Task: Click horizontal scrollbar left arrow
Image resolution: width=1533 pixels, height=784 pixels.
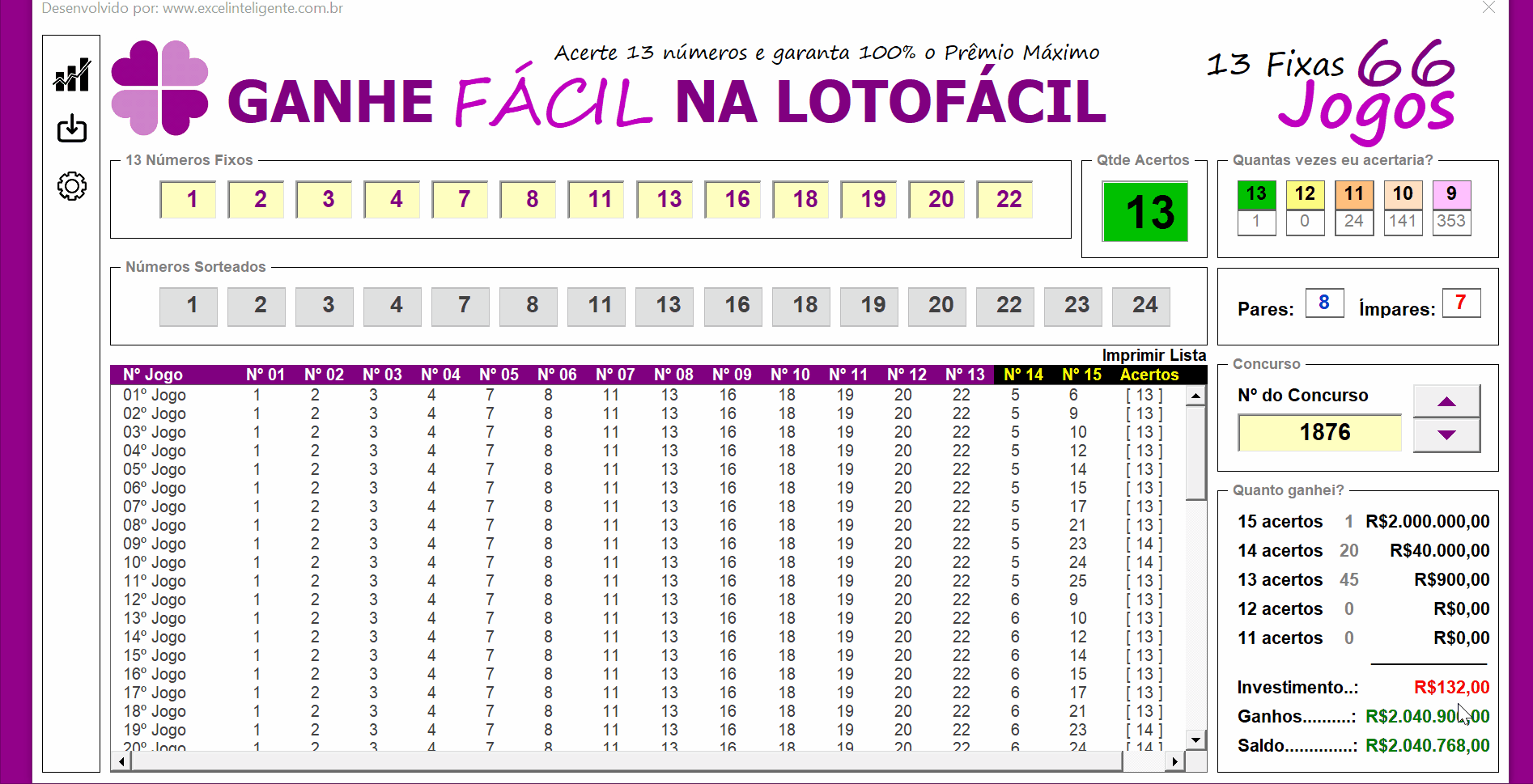Action: click(121, 761)
